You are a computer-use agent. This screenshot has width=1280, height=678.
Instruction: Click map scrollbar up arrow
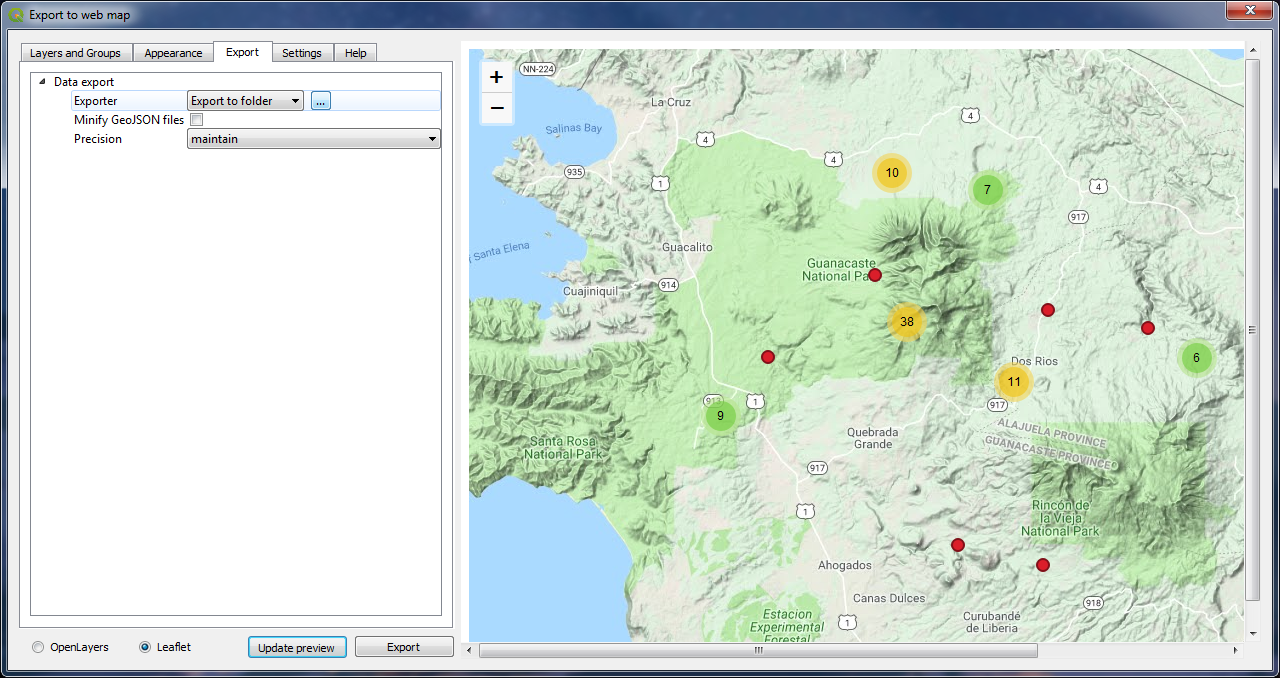1252,49
